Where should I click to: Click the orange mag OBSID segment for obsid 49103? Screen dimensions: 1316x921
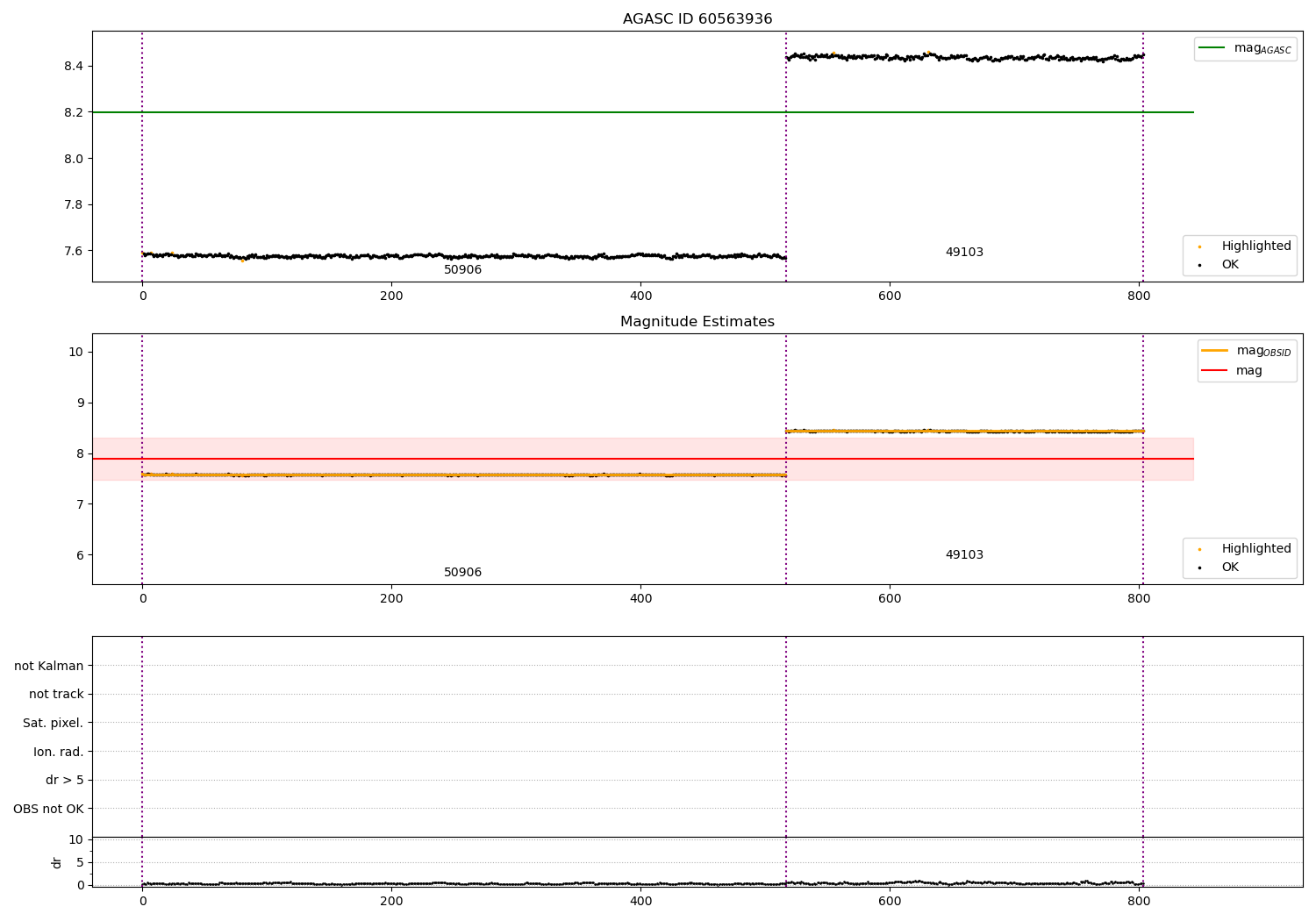point(965,431)
